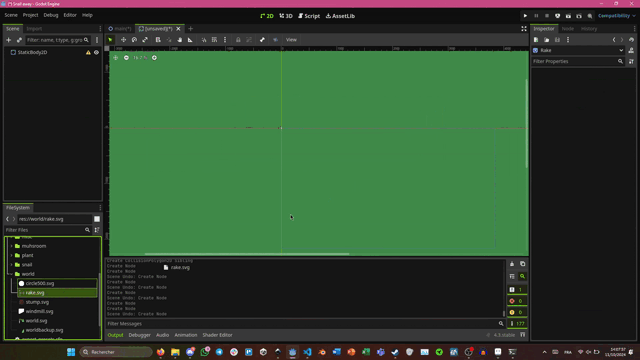Open snapping options three-dot menu

(225, 40)
